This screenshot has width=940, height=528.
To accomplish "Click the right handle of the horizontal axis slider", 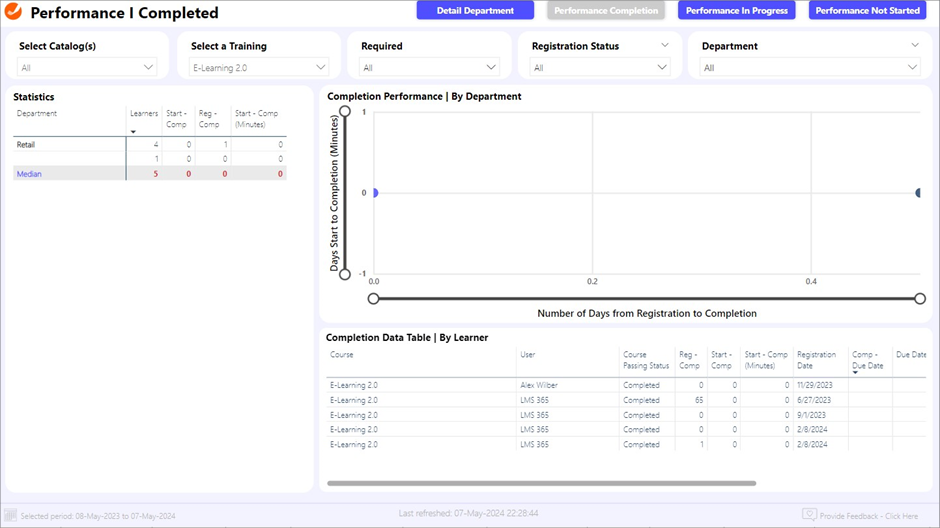I will 920,298.
